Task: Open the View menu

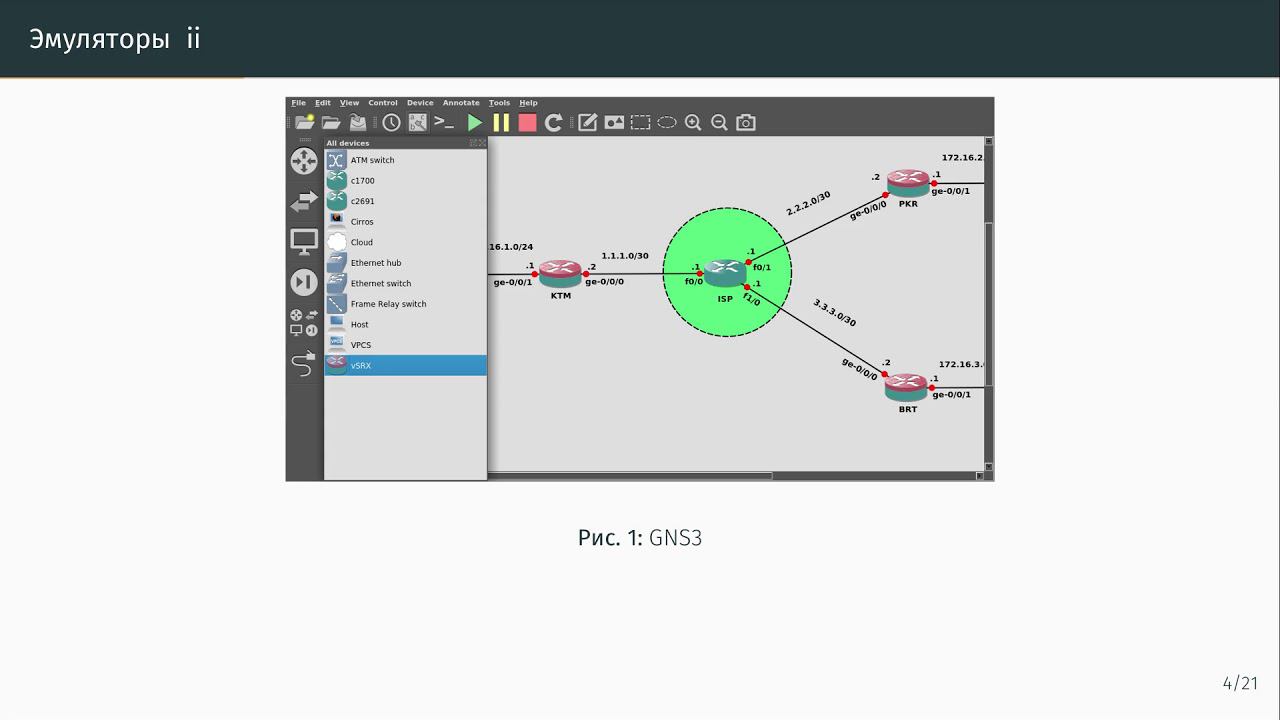Action: click(349, 103)
